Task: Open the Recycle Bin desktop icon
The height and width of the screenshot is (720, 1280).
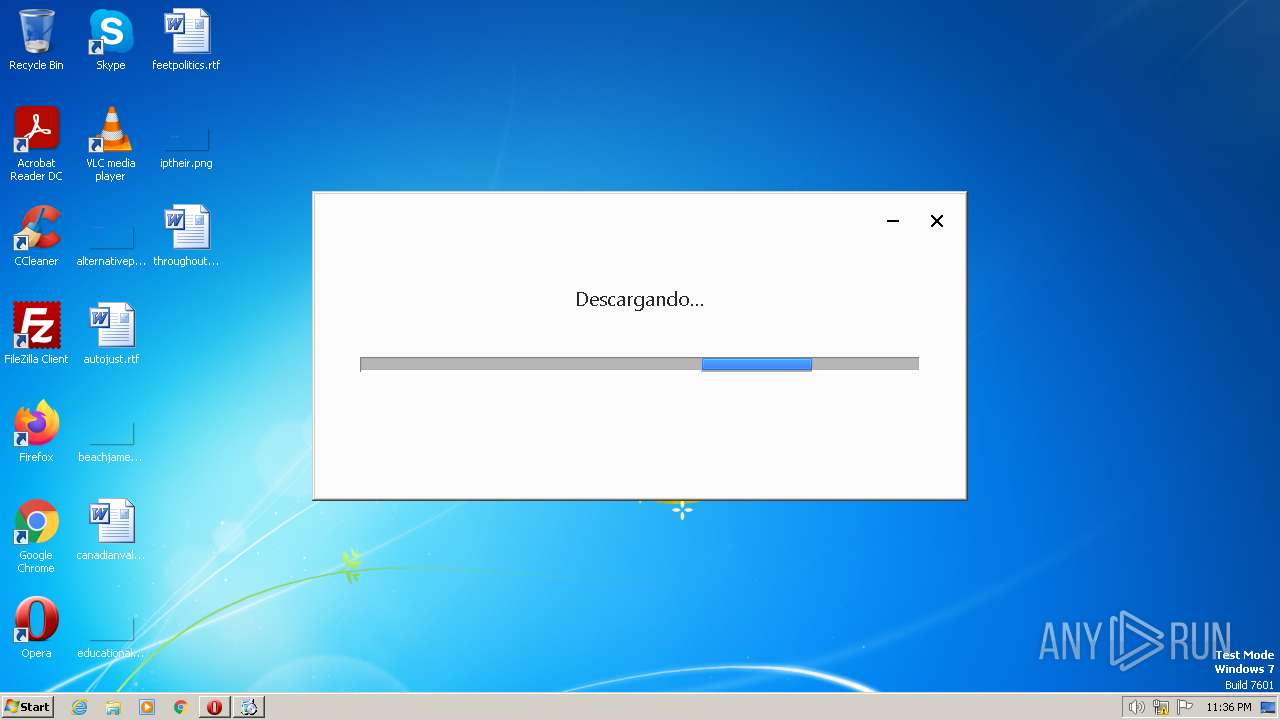Action: pos(36,40)
